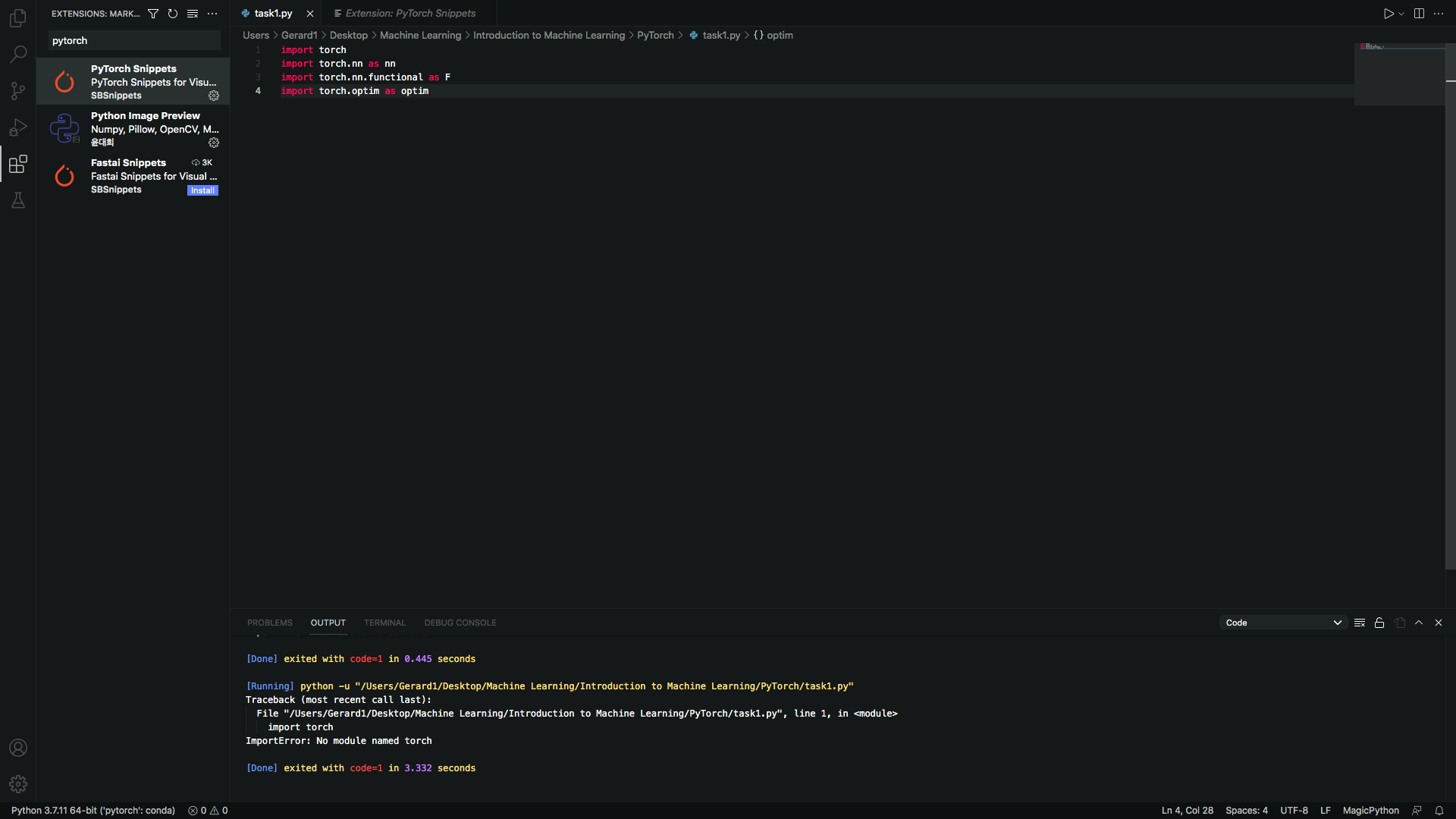
Task: Switch to the Extension: PyTorch Snippets tab
Action: pyautogui.click(x=409, y=14)
